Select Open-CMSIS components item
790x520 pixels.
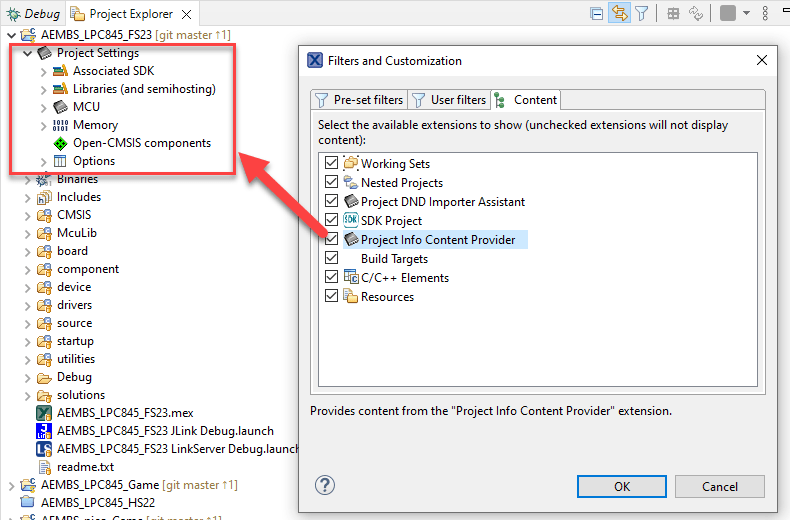[x=141, y=143]
